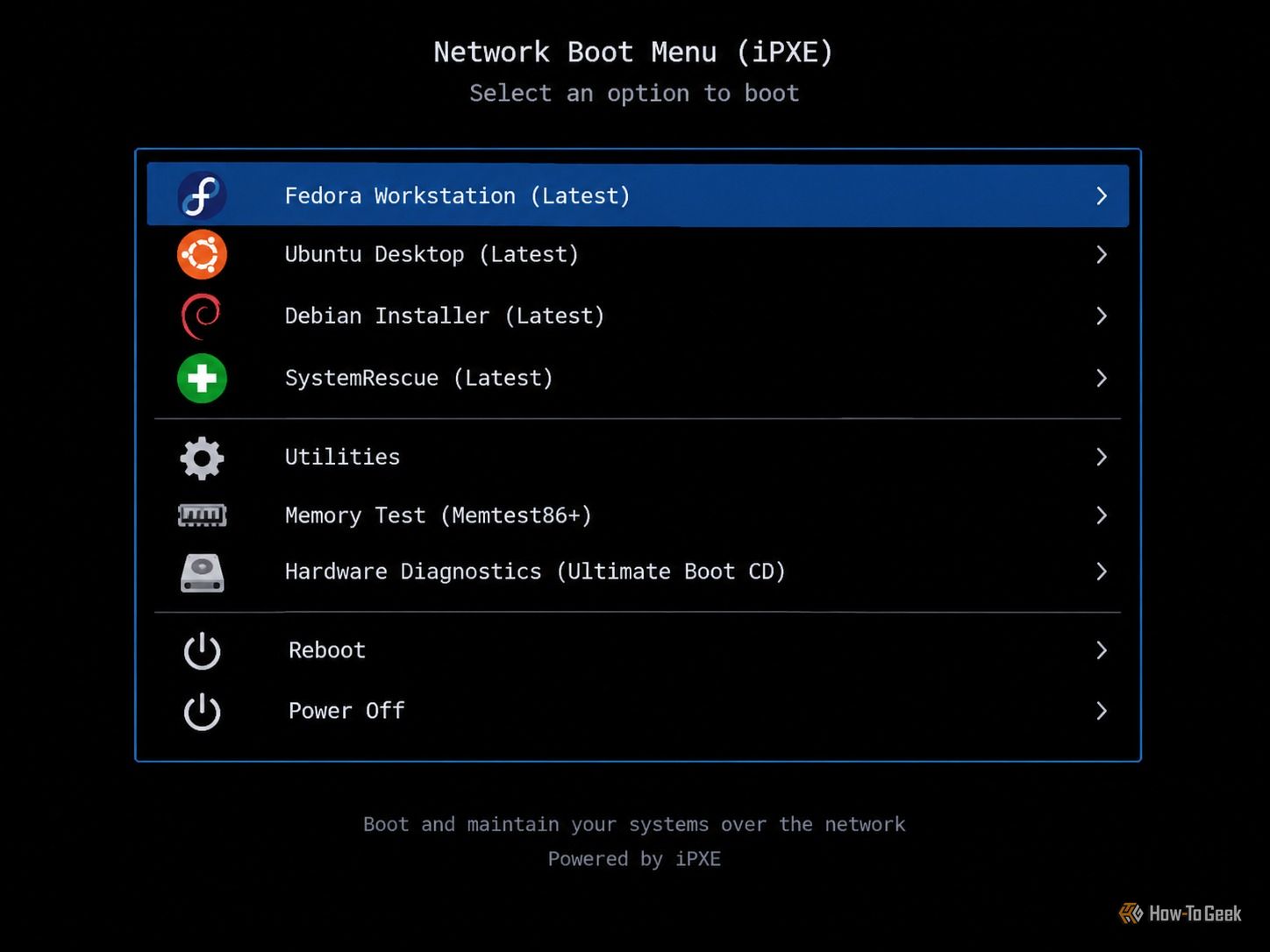Expand chevron on Memory Test row
1270x952 pixels.
[1102, 515]
